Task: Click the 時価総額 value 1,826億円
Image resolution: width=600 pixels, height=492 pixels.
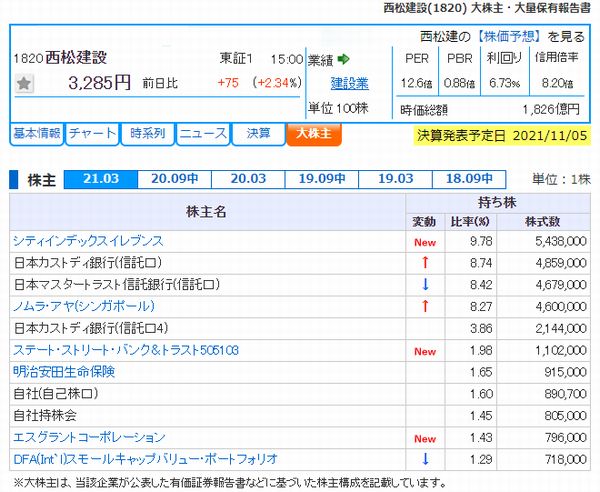Action: click(x=551, y=110)
